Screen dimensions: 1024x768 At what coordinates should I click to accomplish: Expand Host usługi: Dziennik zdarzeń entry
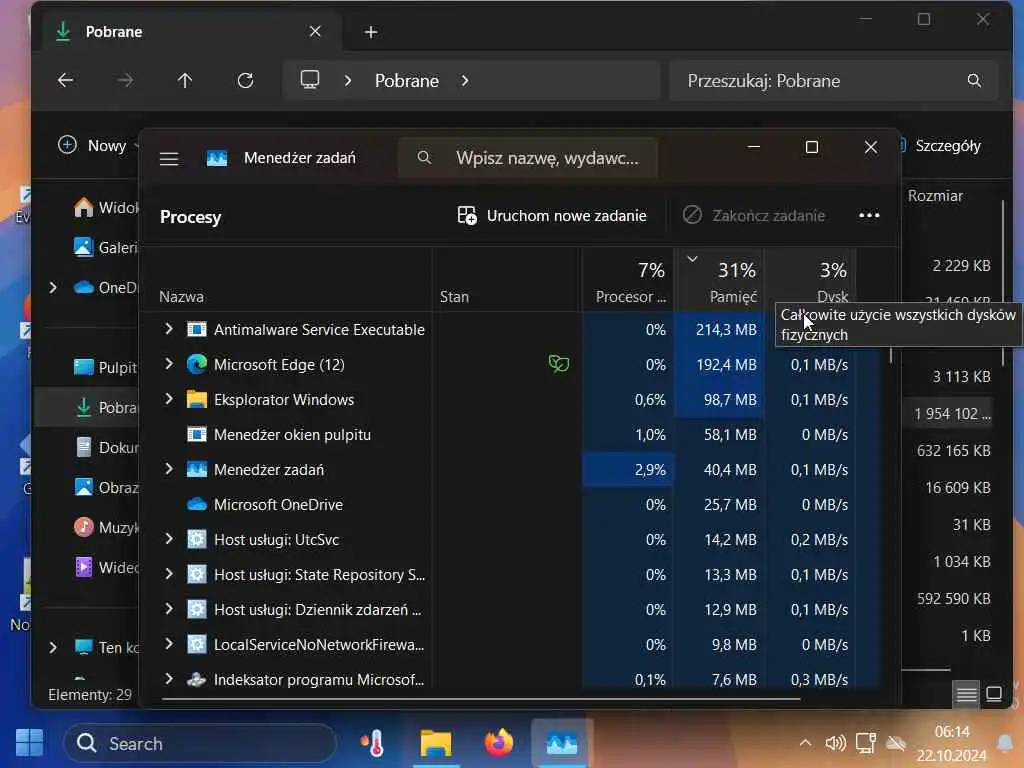point(169,609)
